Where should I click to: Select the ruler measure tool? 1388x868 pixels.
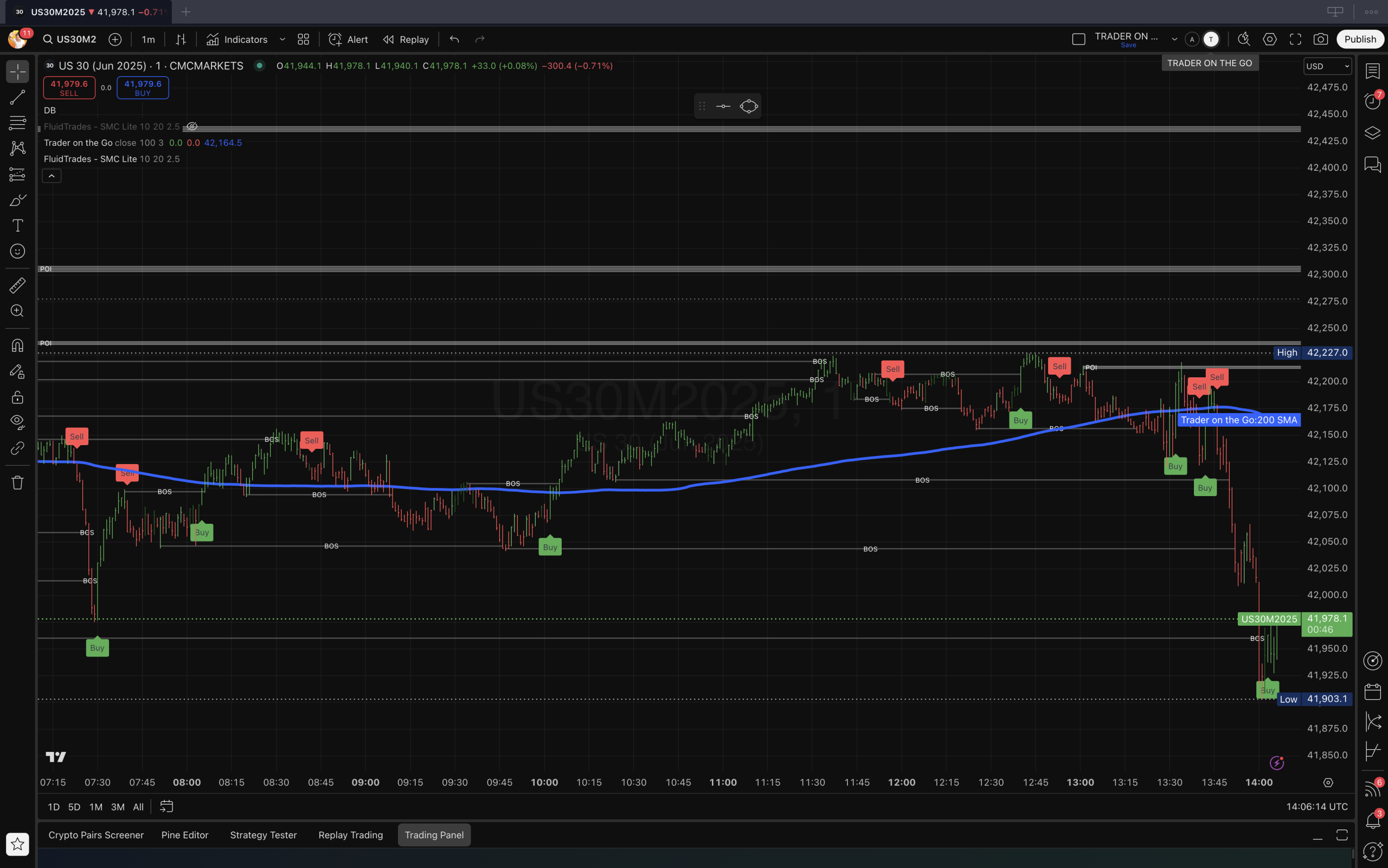pos(18,285)
